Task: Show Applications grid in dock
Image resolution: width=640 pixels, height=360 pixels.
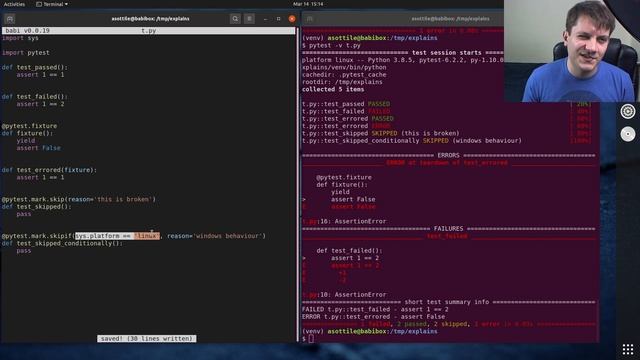Action: 628,349
